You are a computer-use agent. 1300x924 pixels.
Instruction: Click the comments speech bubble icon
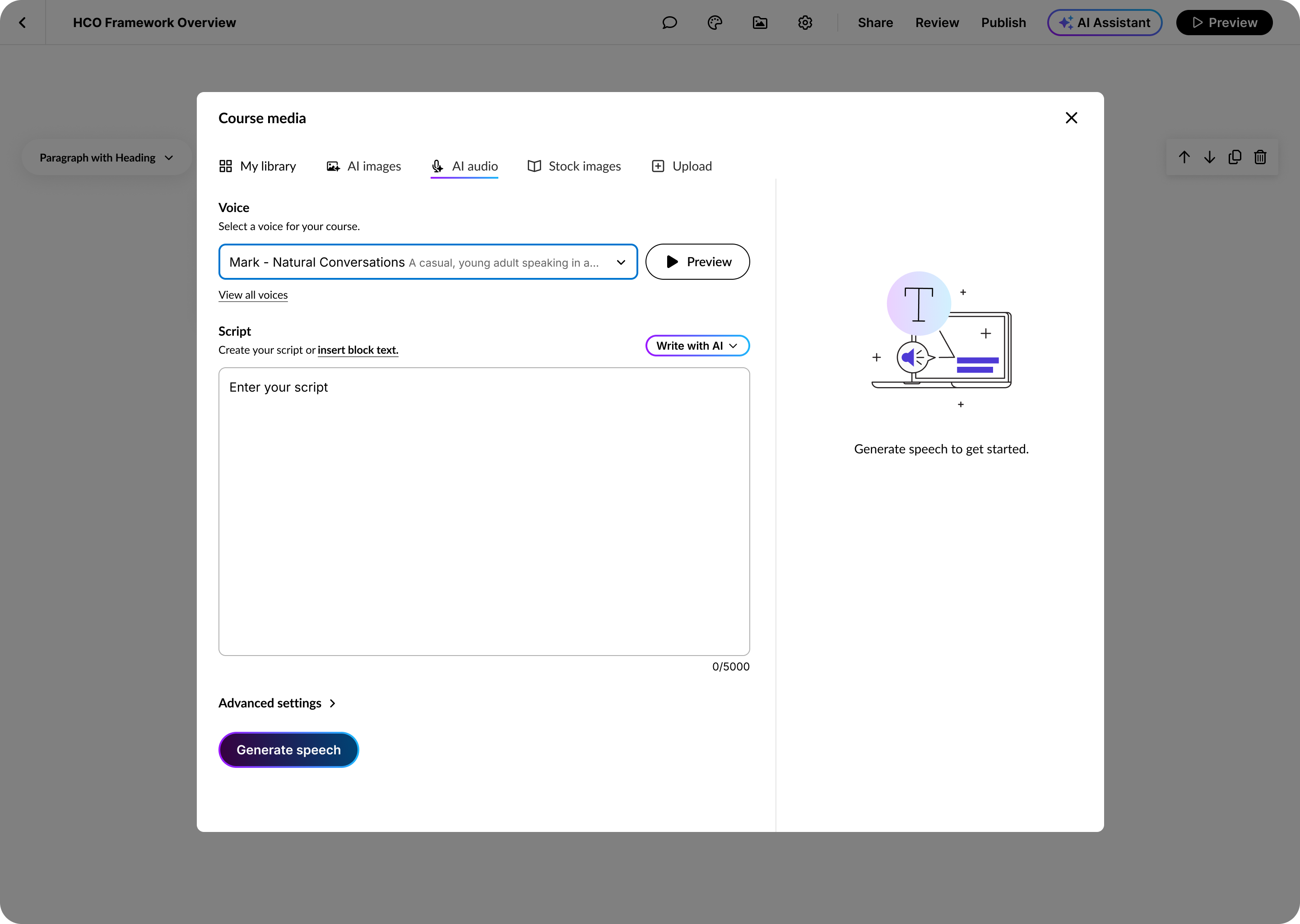point(669,23)
